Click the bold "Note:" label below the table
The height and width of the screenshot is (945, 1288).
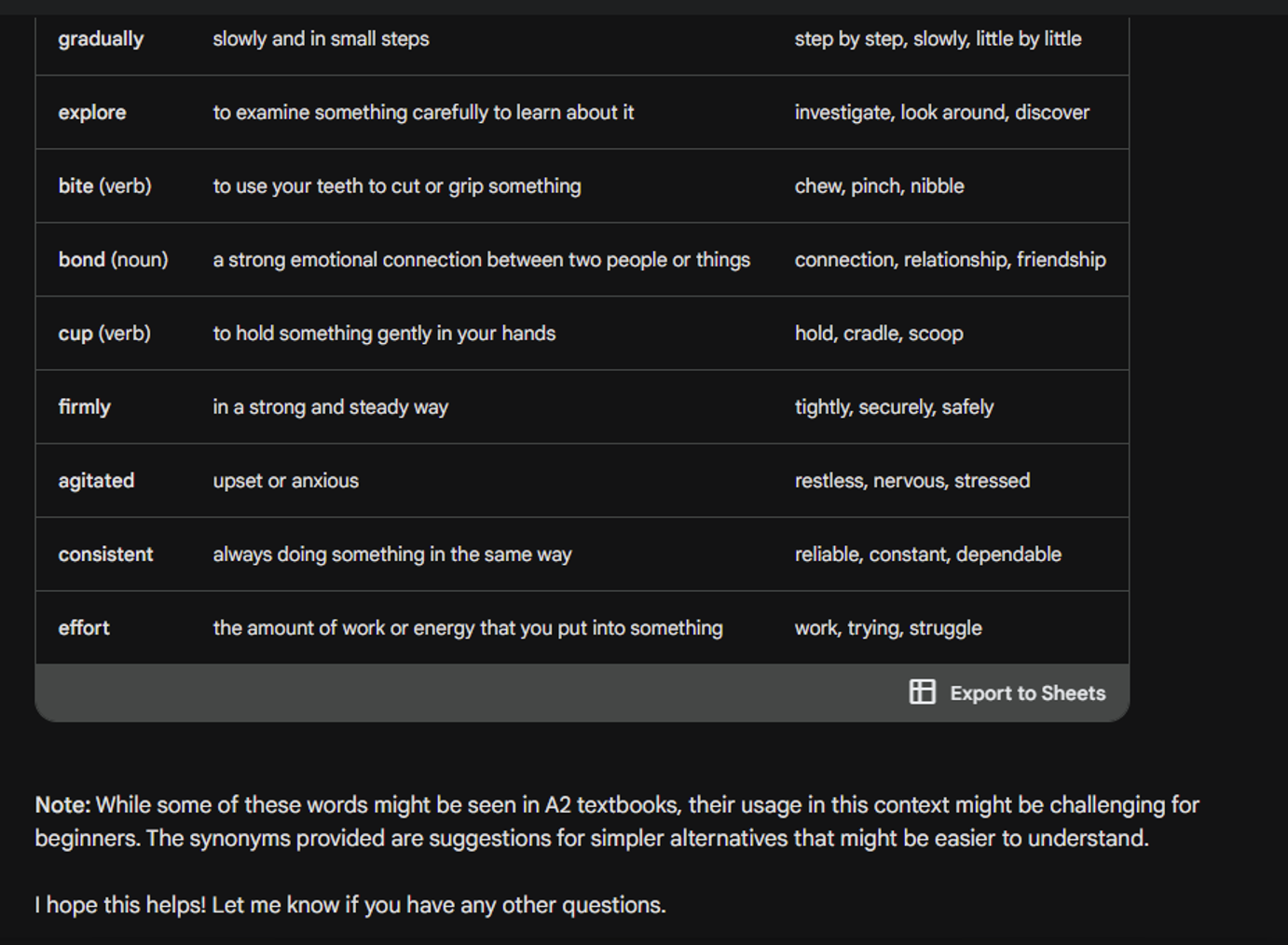point(62,805)
